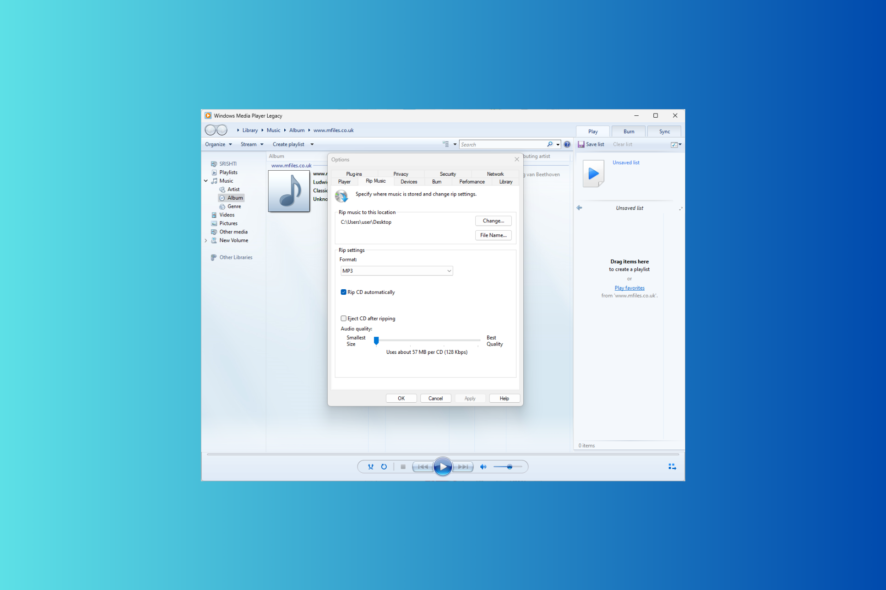Turn on shuffle in the playback bar
886x590 pixels.
coord(371,467)
